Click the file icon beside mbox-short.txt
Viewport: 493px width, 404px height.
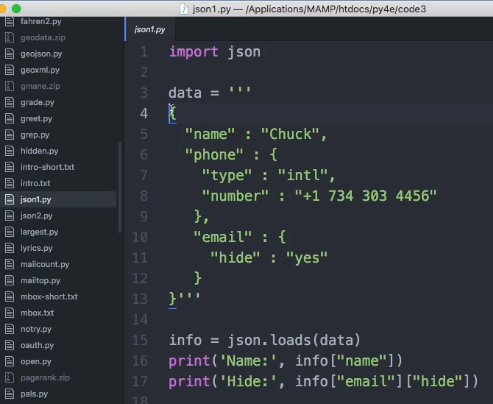pos(10,296)
